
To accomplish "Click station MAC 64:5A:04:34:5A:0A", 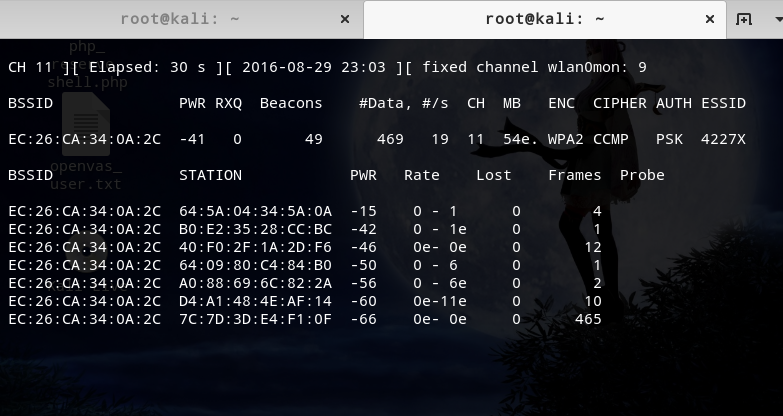I will pyautogui.click(x=255, y=211).
